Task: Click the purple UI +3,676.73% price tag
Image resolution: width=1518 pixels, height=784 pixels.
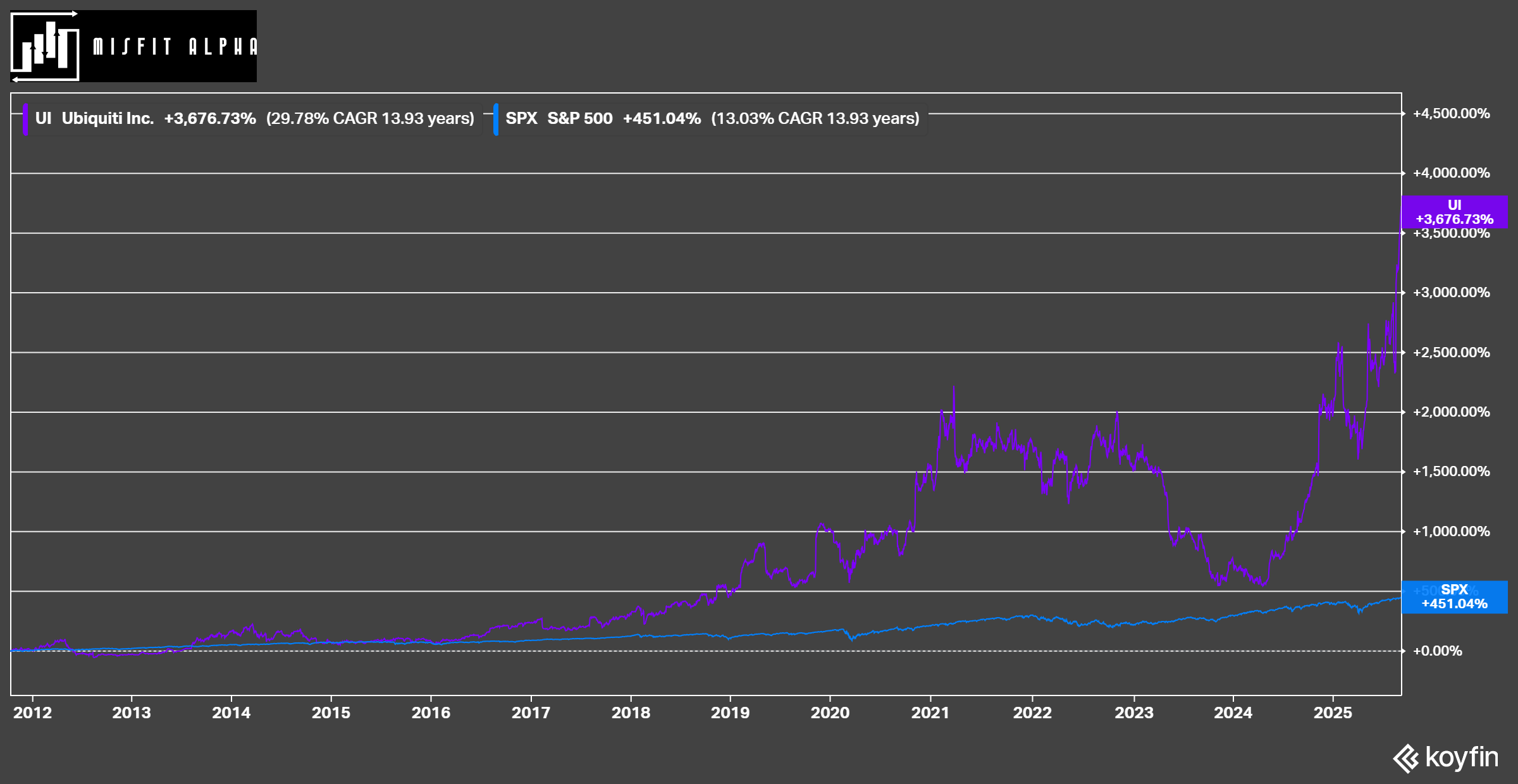Action: (1454, 212)
